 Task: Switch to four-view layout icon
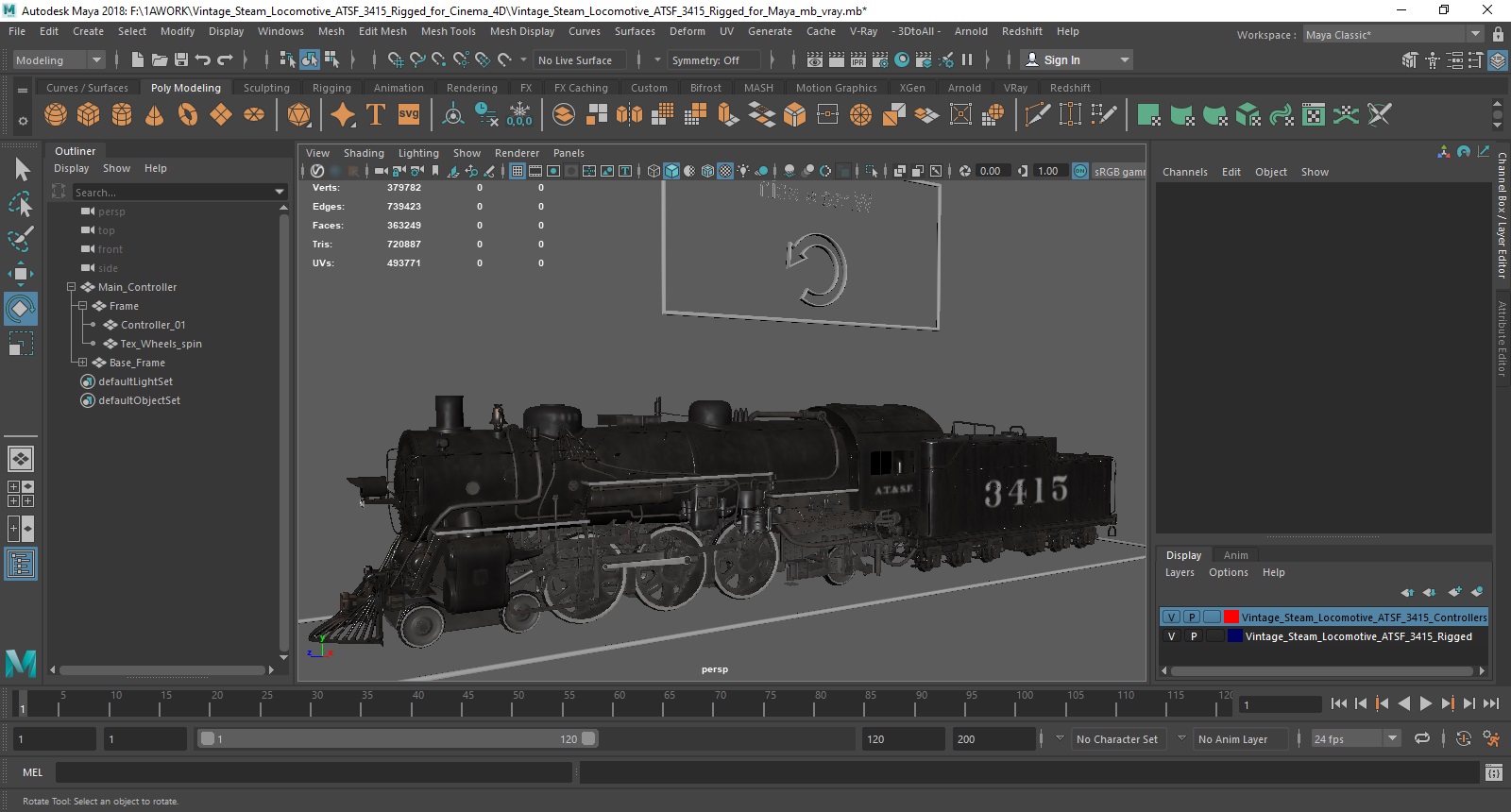coord(21,494)
